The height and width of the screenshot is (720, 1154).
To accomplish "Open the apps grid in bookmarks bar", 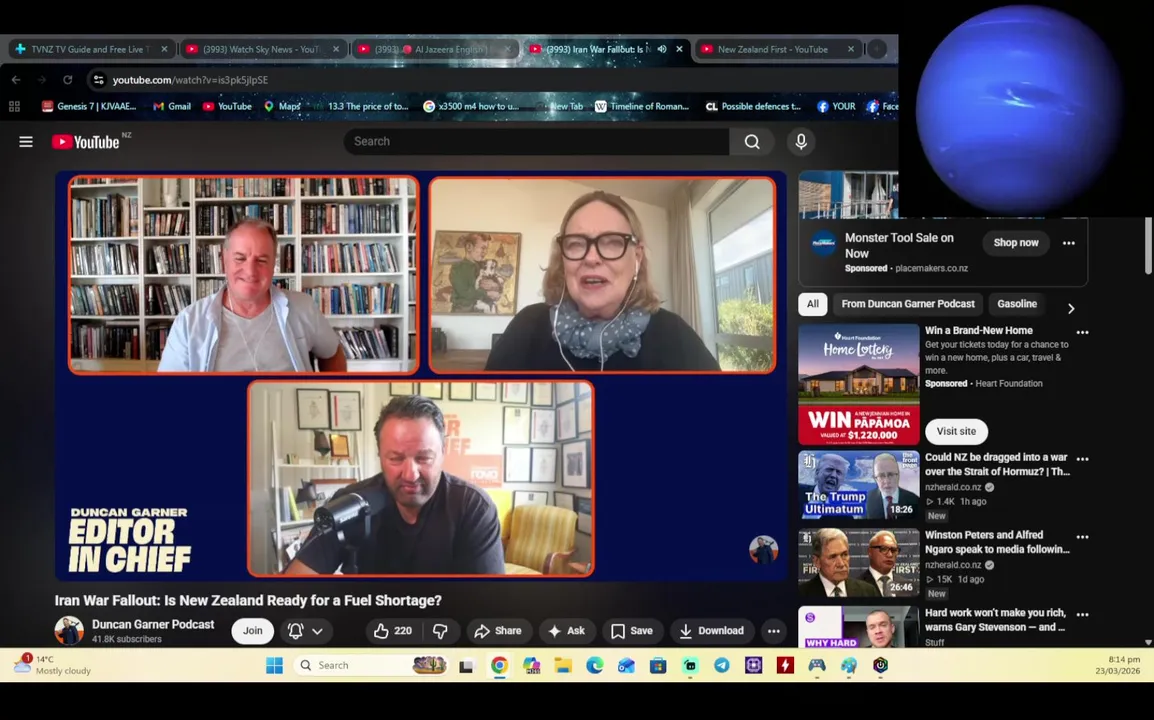I will click(14, 106).
